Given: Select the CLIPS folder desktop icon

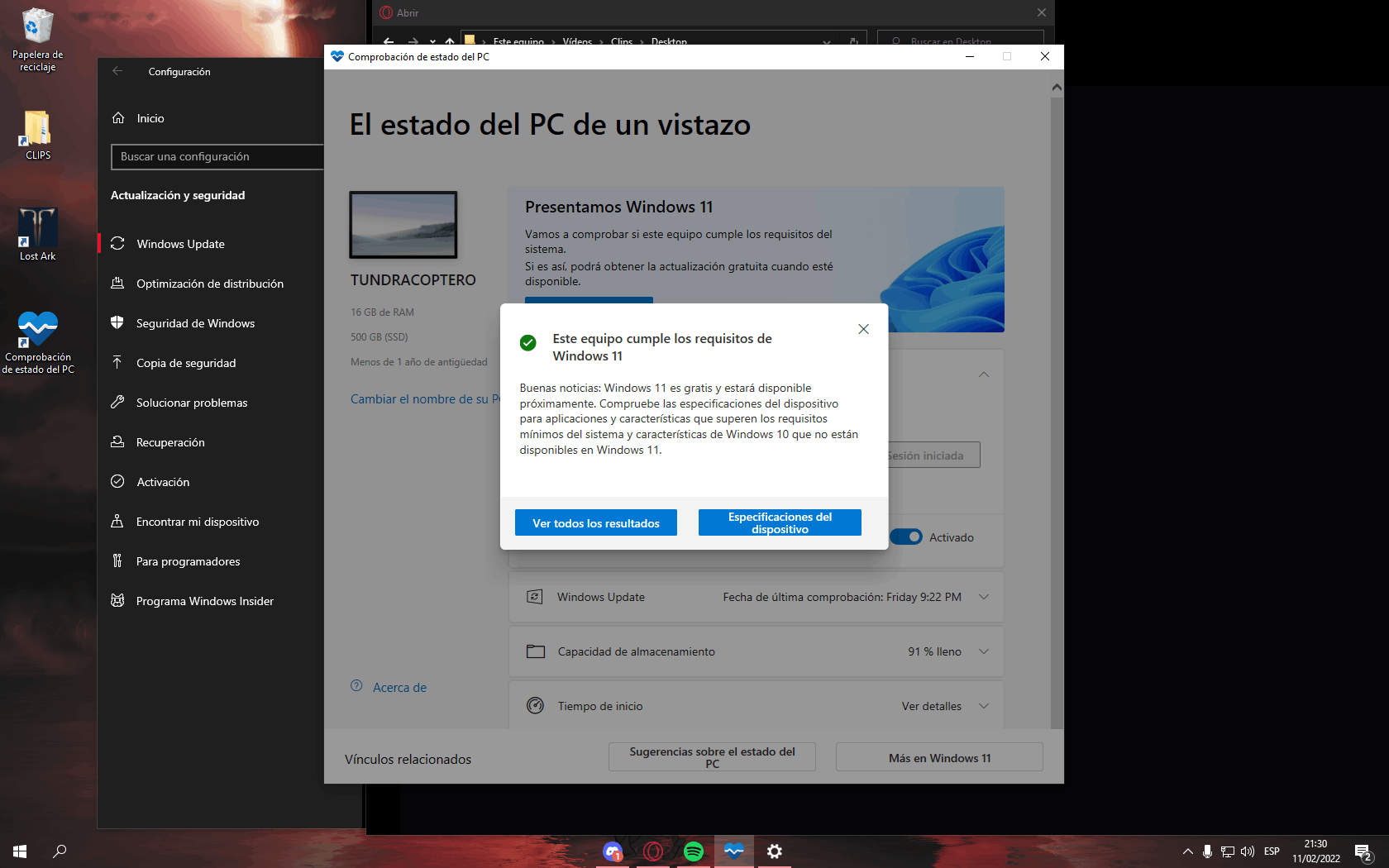Looking at the screenshot, I should click(37, 136).
